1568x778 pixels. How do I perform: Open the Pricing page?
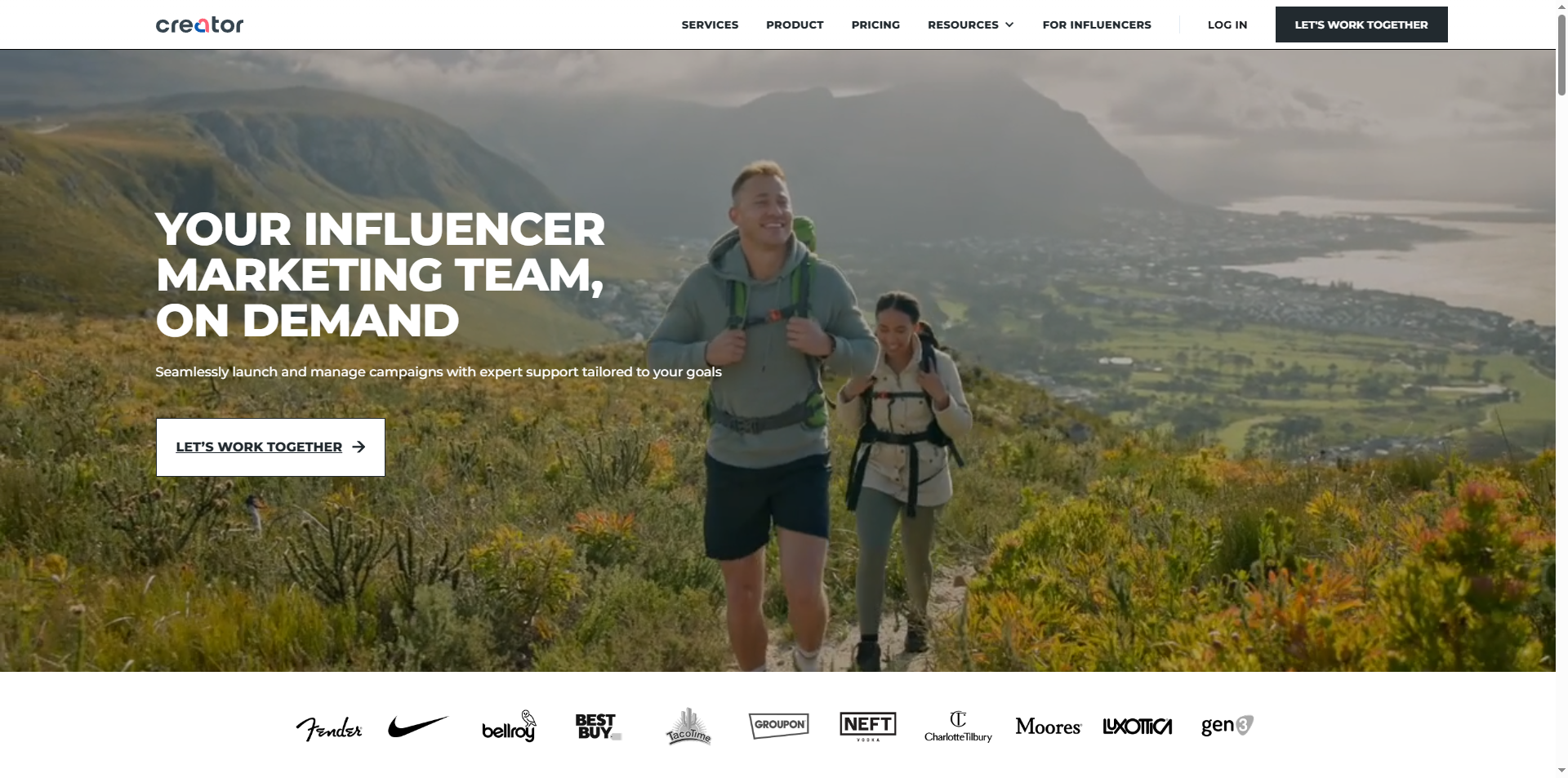875,24
